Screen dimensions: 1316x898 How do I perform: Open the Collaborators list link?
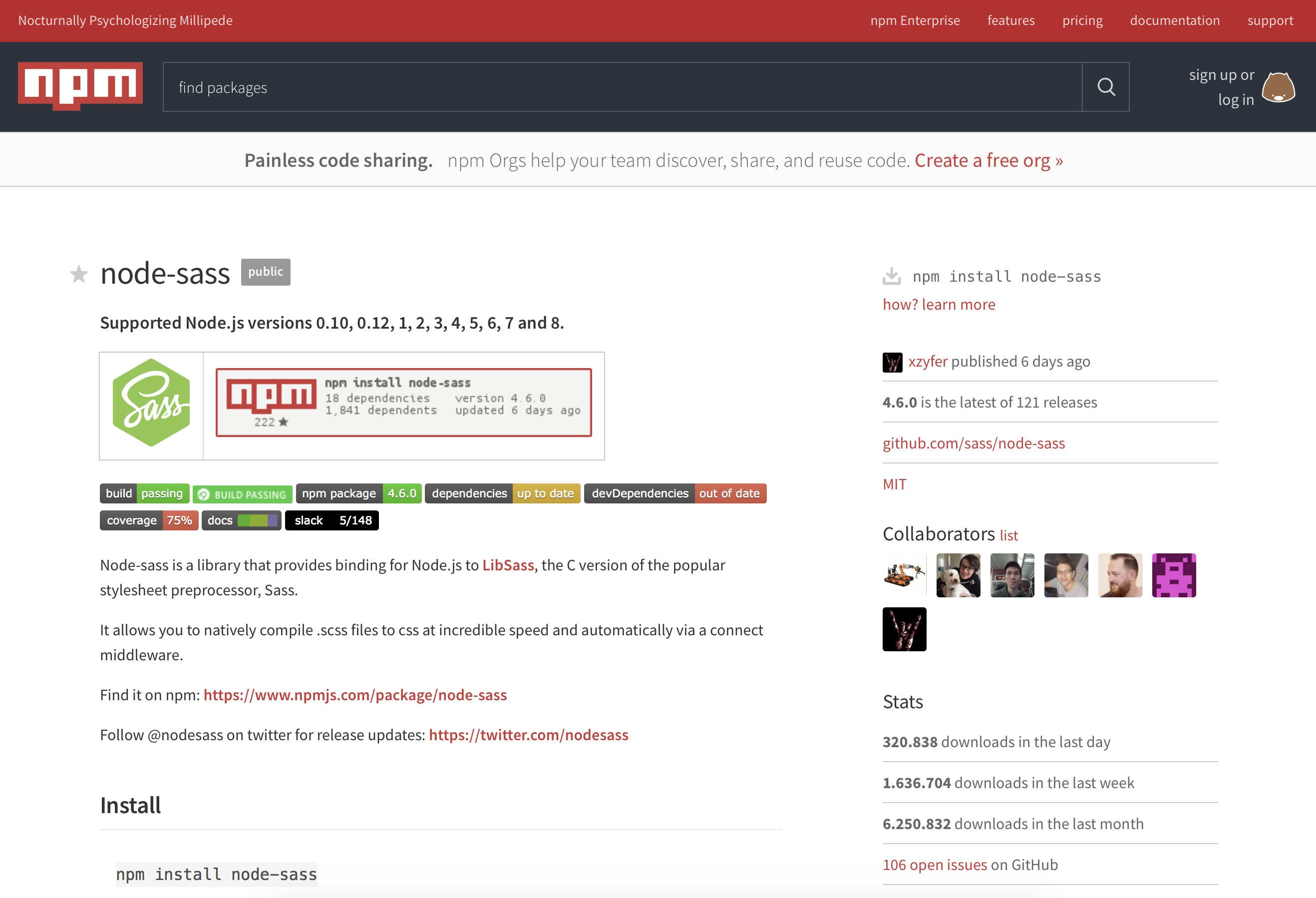click(x=1008, y=535)
